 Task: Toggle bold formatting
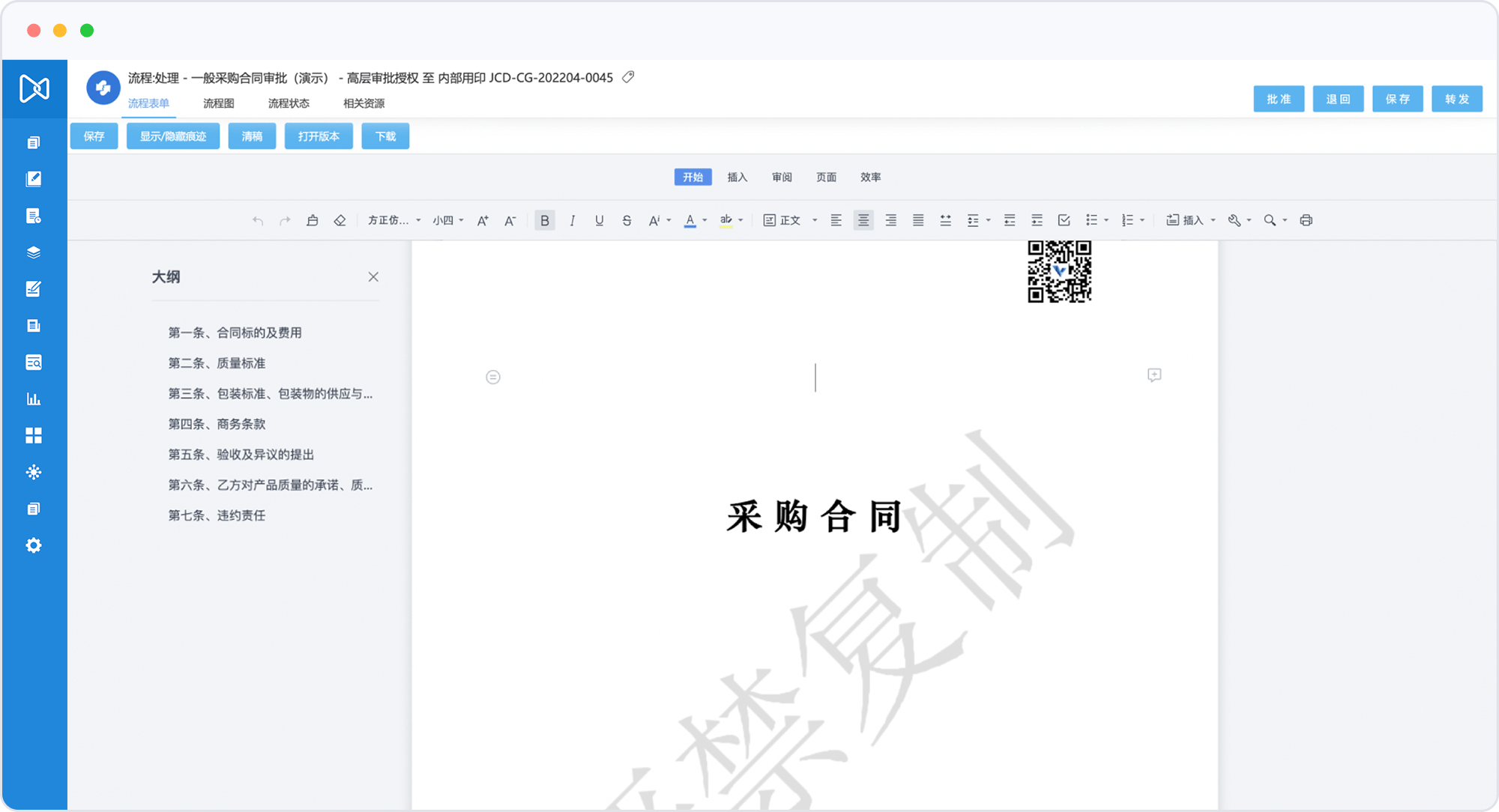coord(545,220)
